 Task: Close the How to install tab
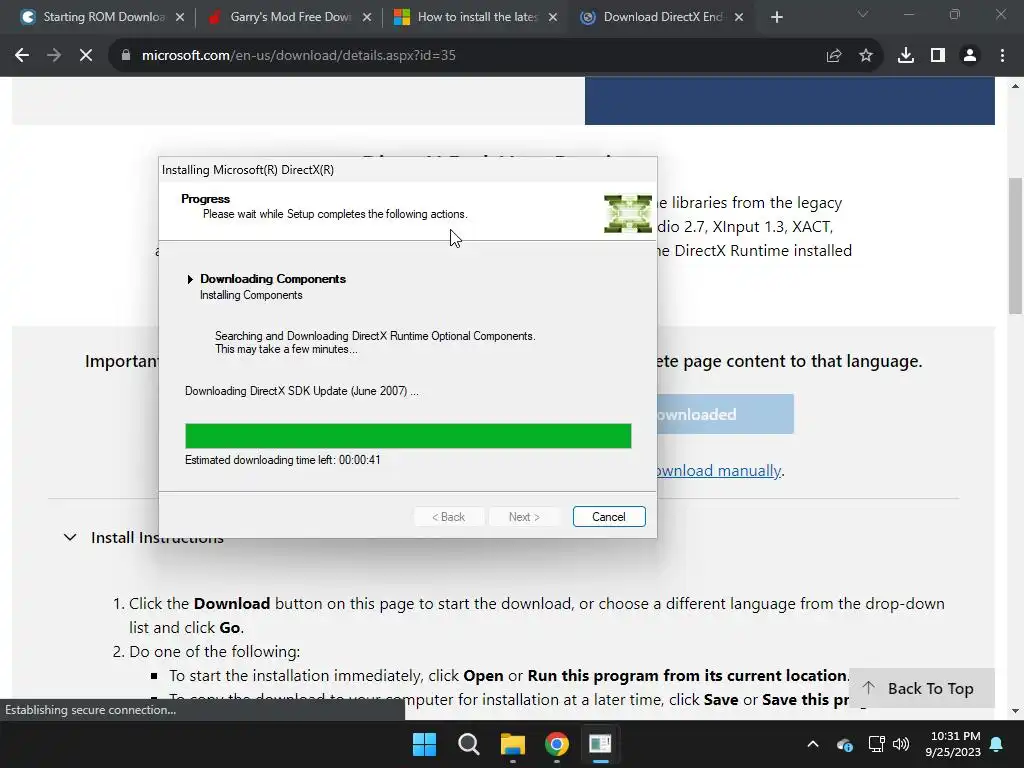(553, 18)
